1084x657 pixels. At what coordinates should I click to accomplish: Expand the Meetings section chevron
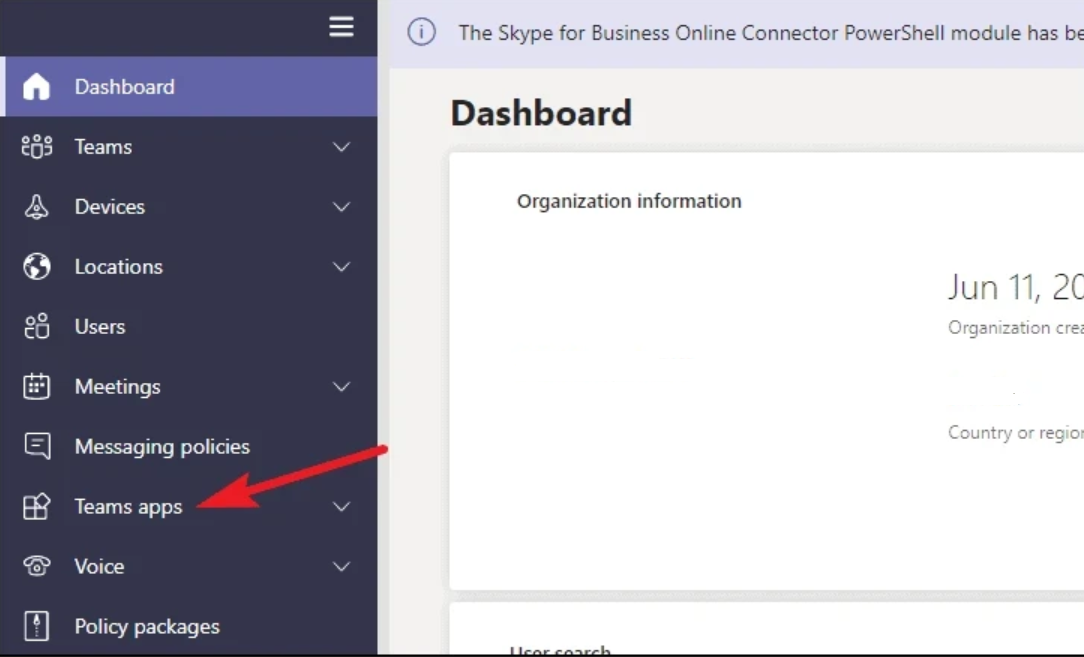[341, 387]
